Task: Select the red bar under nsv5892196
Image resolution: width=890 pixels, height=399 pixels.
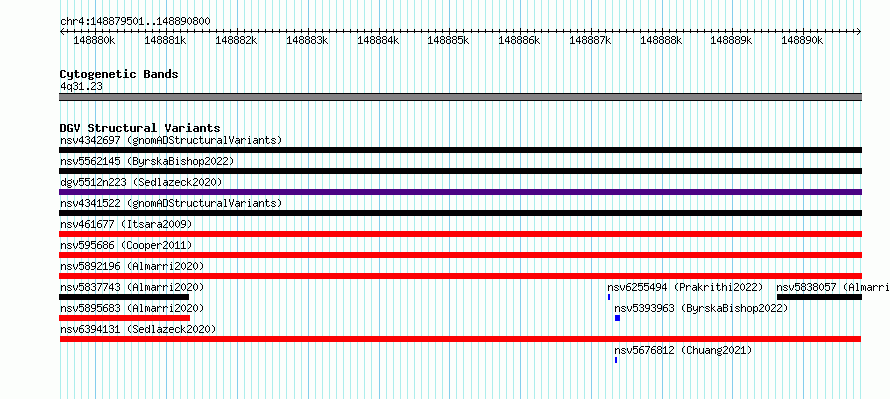Action: point(460,276)
